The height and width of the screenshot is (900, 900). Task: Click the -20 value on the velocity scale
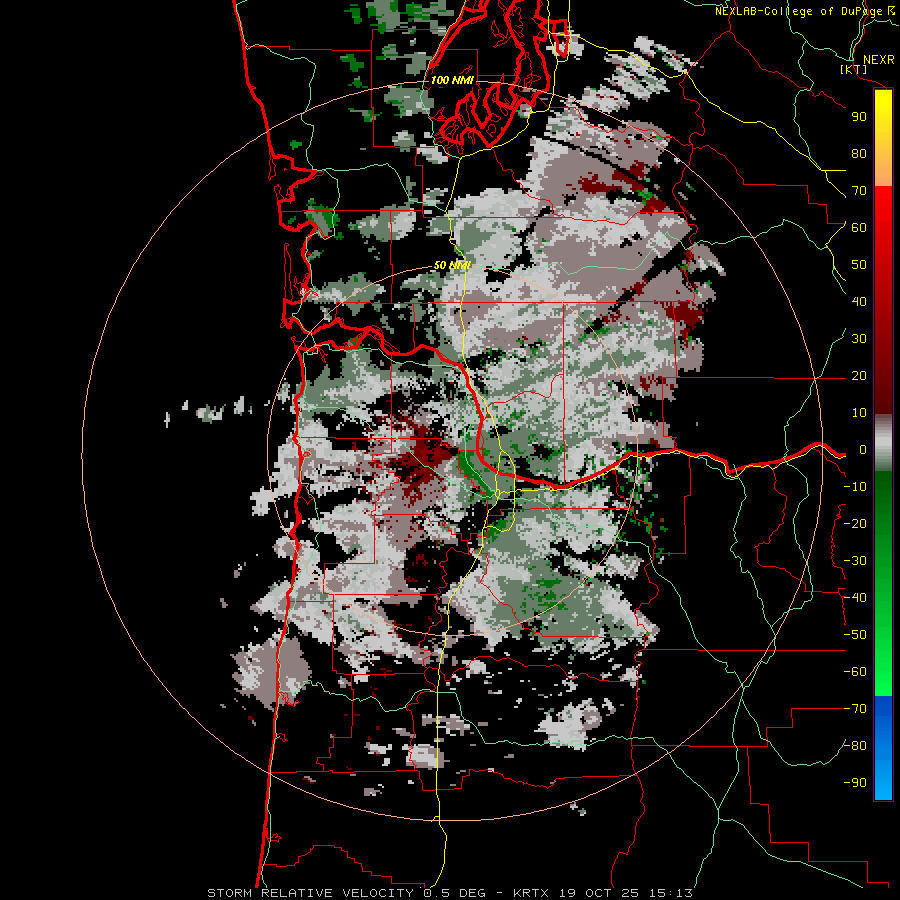click(855, 524)
